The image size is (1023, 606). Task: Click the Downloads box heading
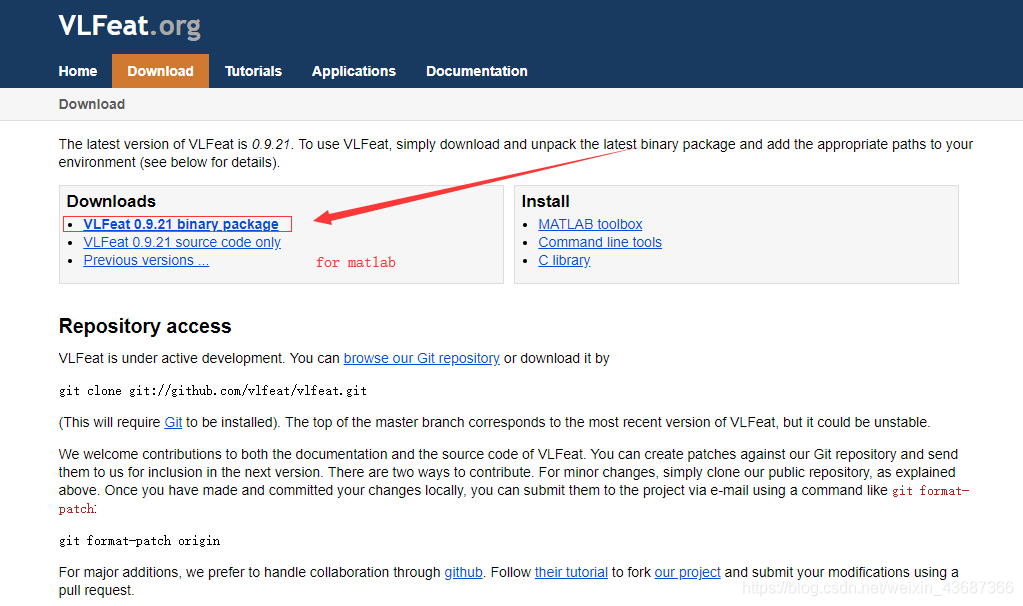111,202
